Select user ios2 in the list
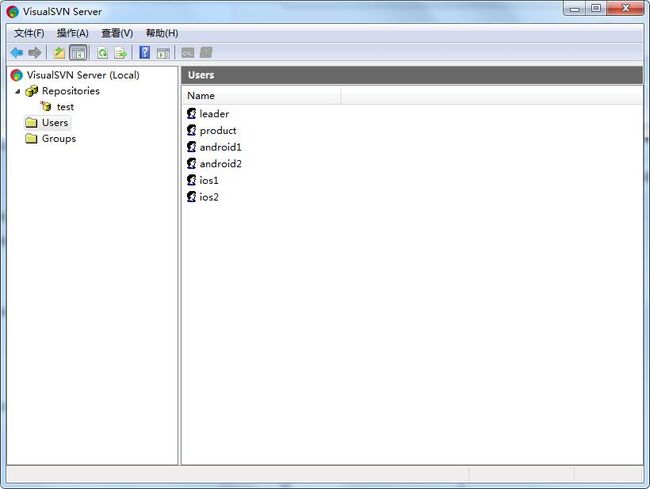Image resolution: width=650 pixels, height=489 pixels. [x=209, y=197]
